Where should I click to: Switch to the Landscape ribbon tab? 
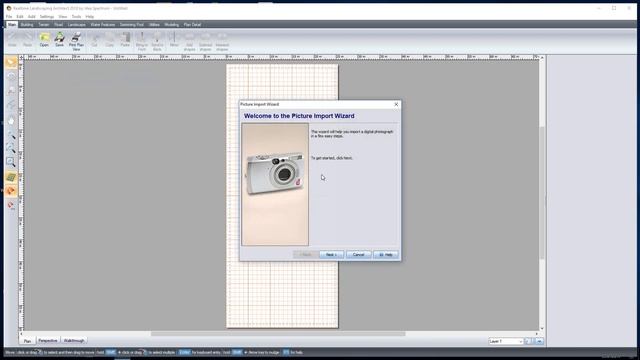click(x=76, y=25)
